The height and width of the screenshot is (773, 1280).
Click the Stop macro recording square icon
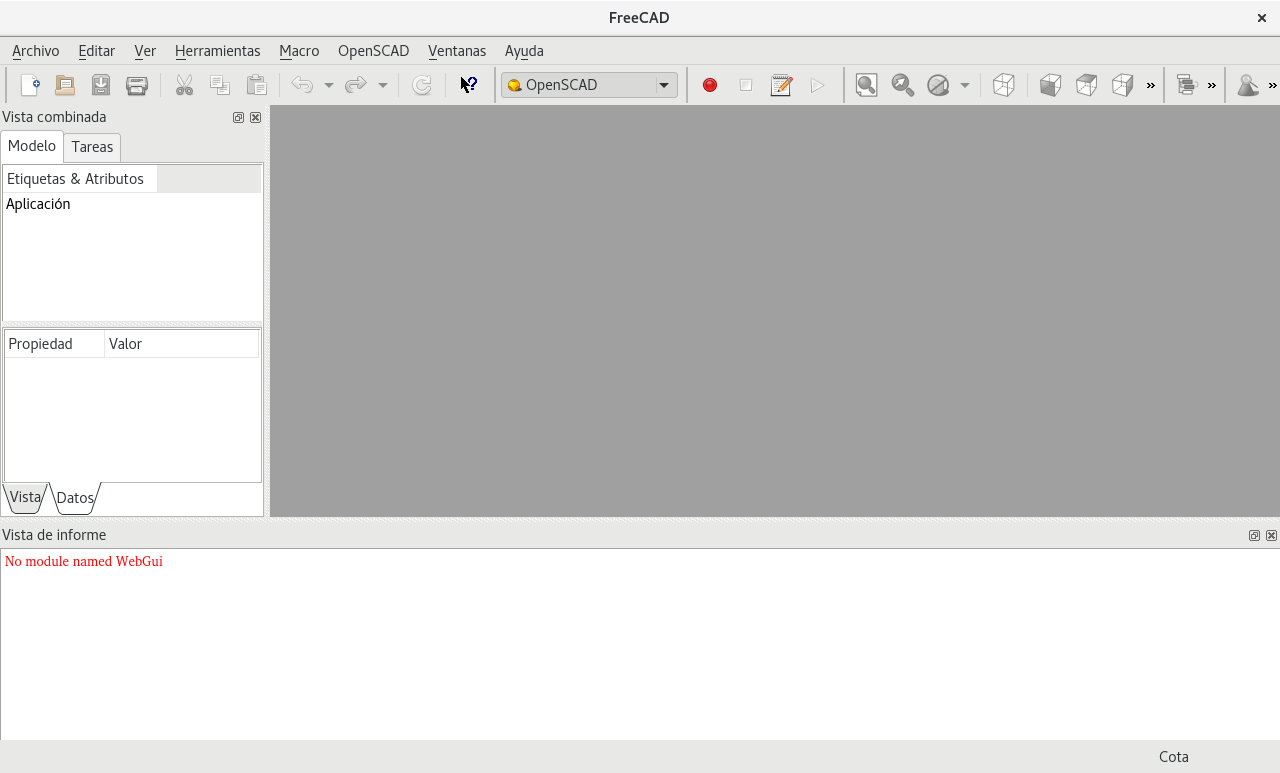746,85
